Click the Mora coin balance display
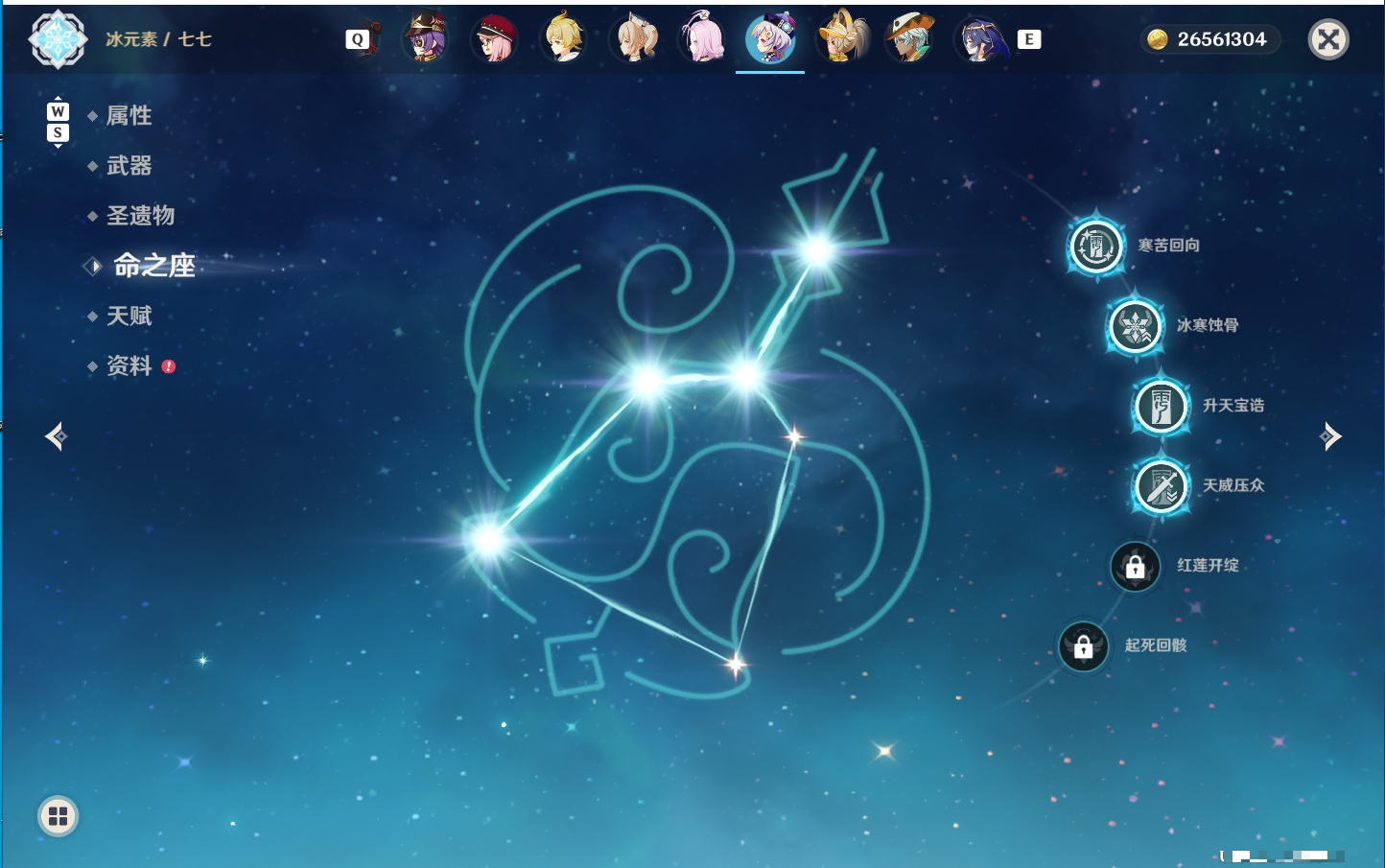Viewport: 1385px width, 868px height. click(1210, 39)
